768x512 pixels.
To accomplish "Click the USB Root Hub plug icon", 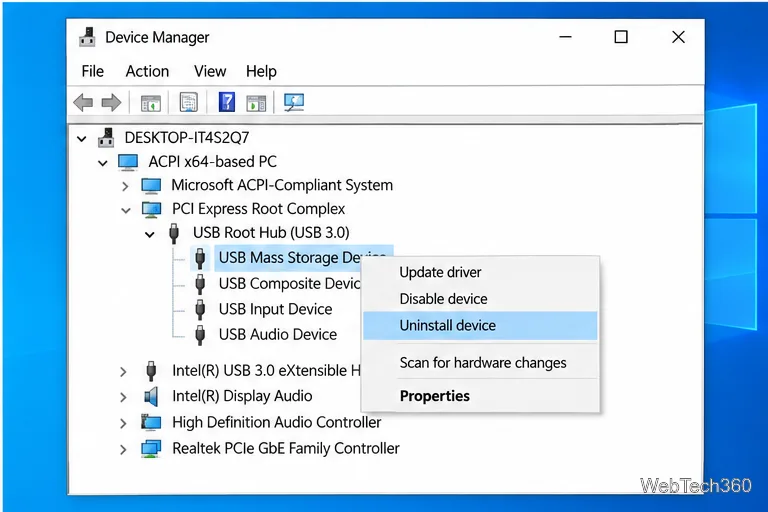I will [x=173, y=233].
